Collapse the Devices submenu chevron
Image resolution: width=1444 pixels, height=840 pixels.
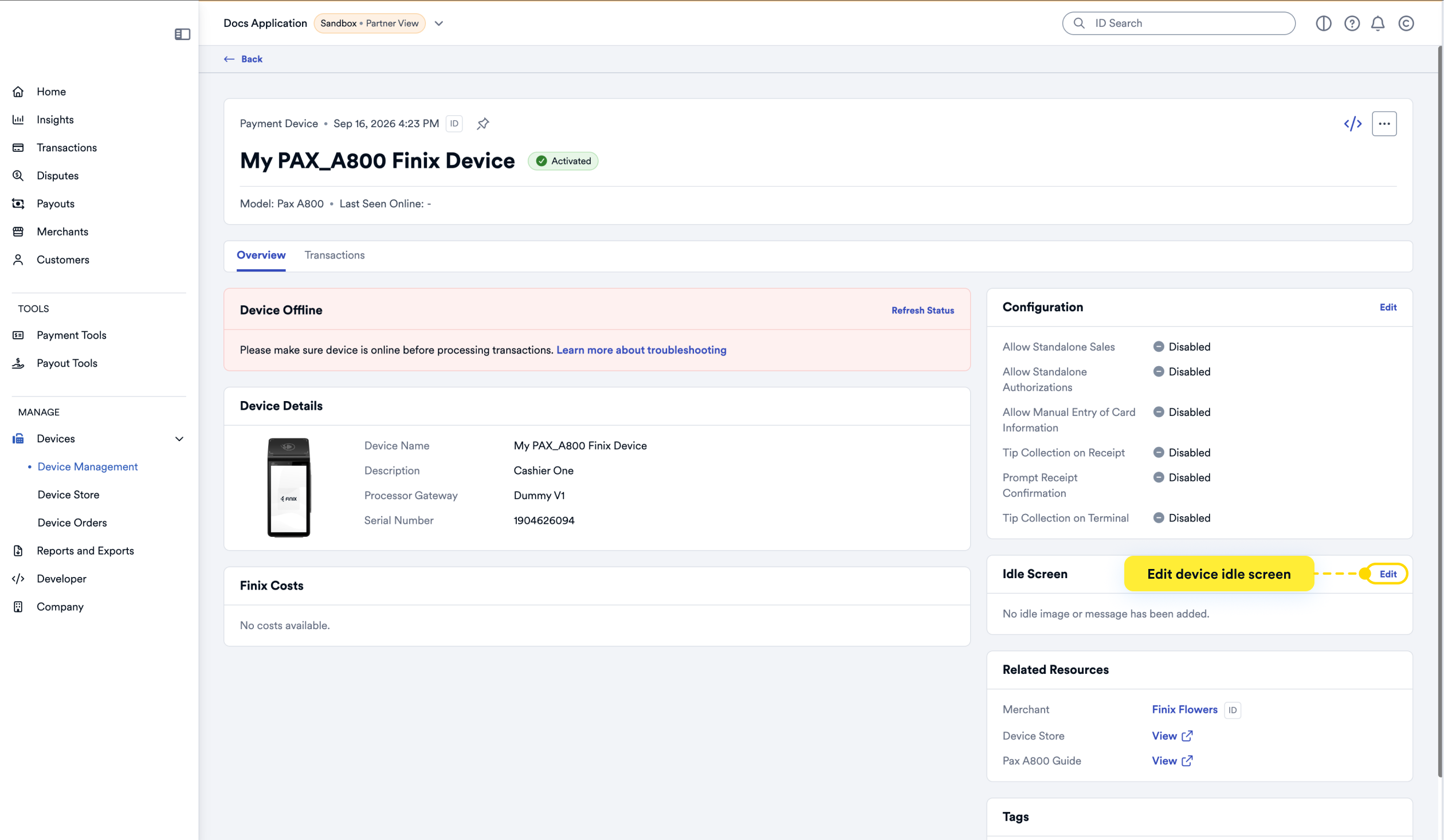[x=179, y=438]
